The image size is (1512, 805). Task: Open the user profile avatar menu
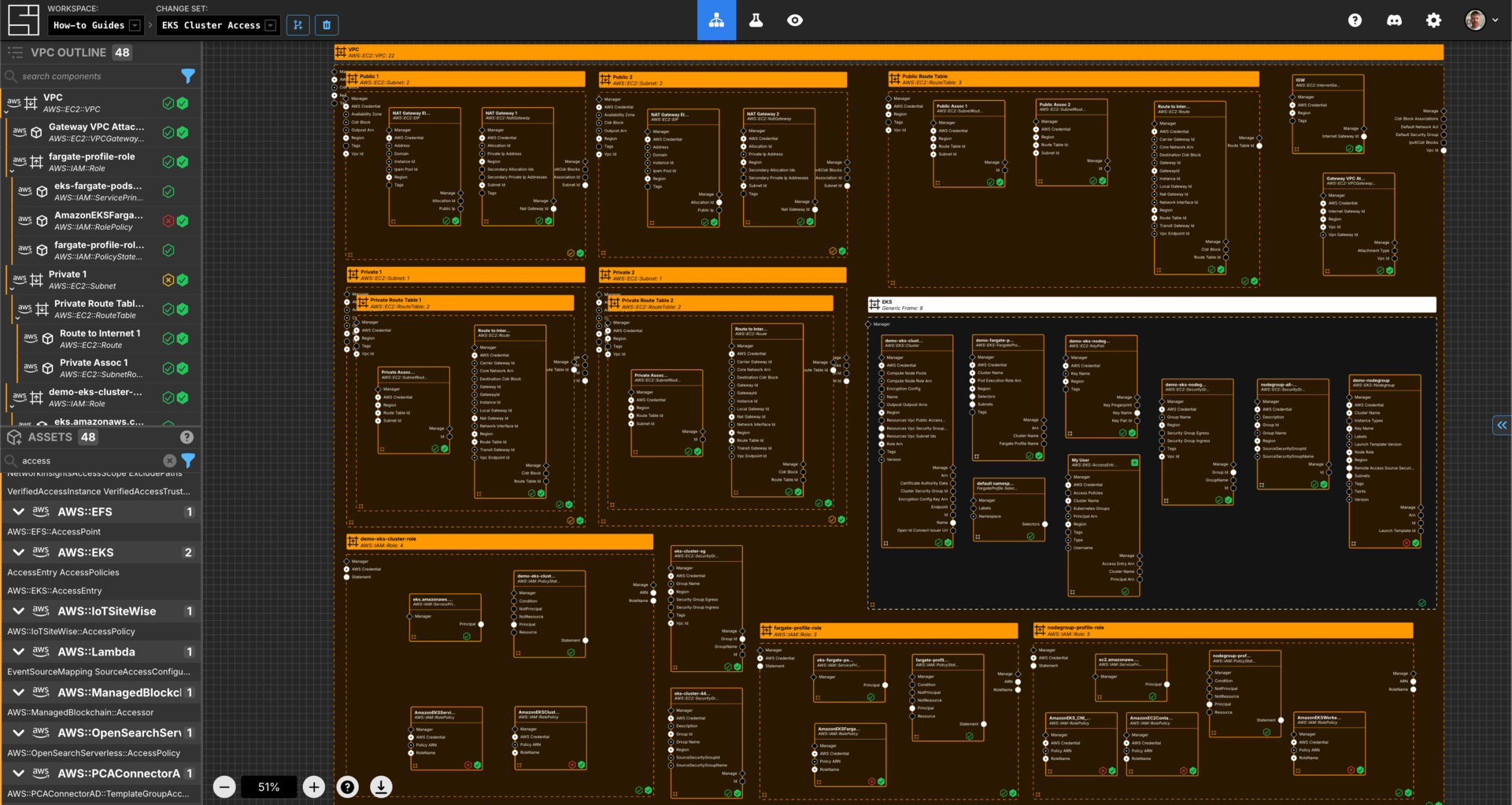coord(1481,20)
